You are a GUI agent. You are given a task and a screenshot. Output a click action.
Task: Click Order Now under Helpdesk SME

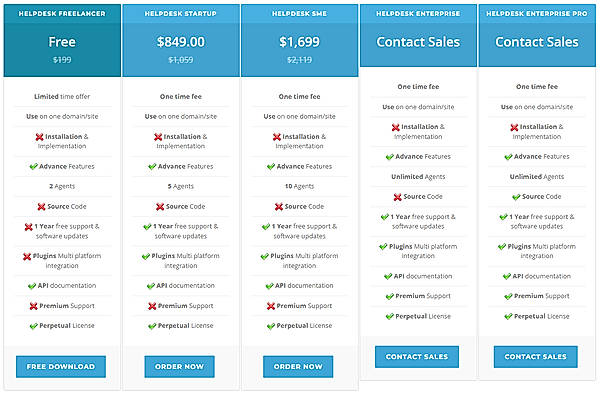coord(298,366)
